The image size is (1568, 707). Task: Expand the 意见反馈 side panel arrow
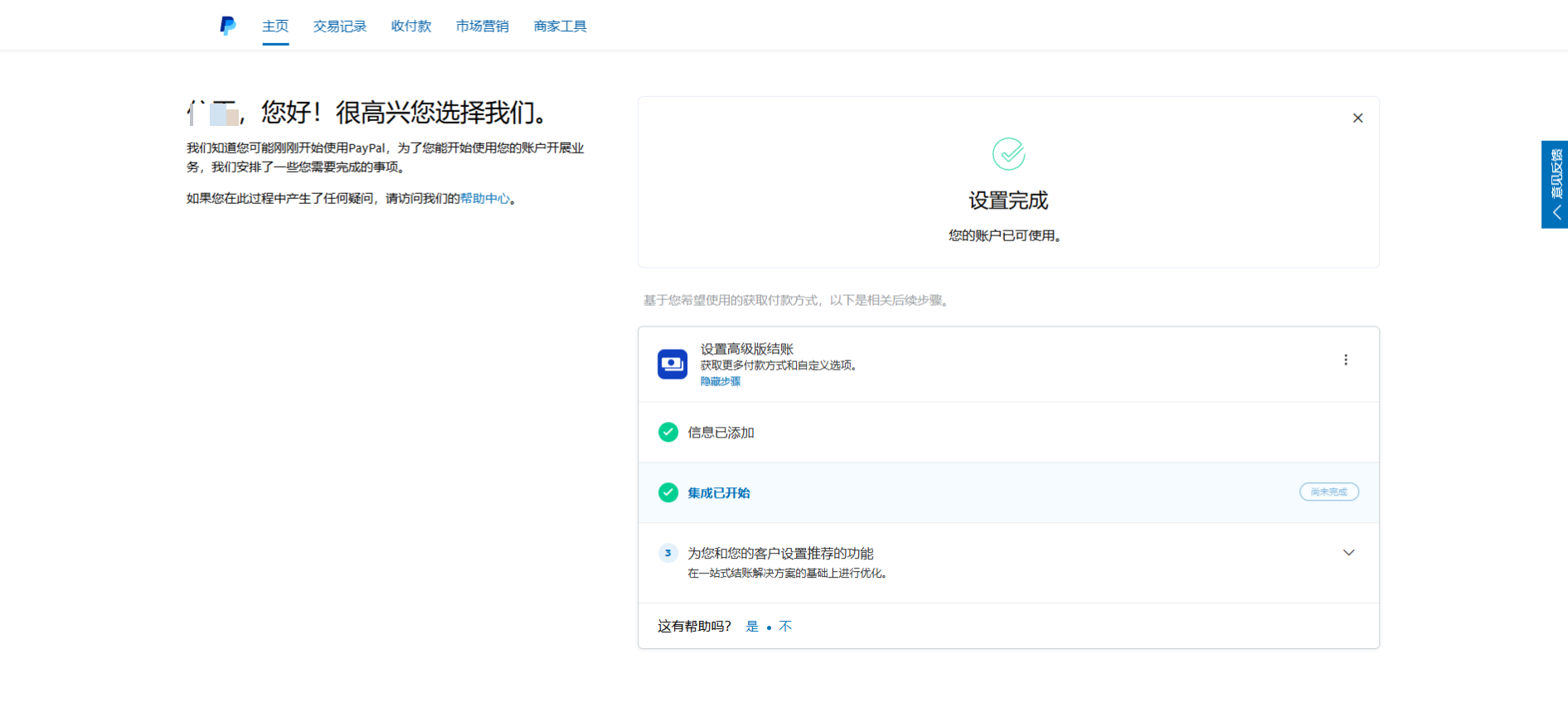click(1556, 212)
